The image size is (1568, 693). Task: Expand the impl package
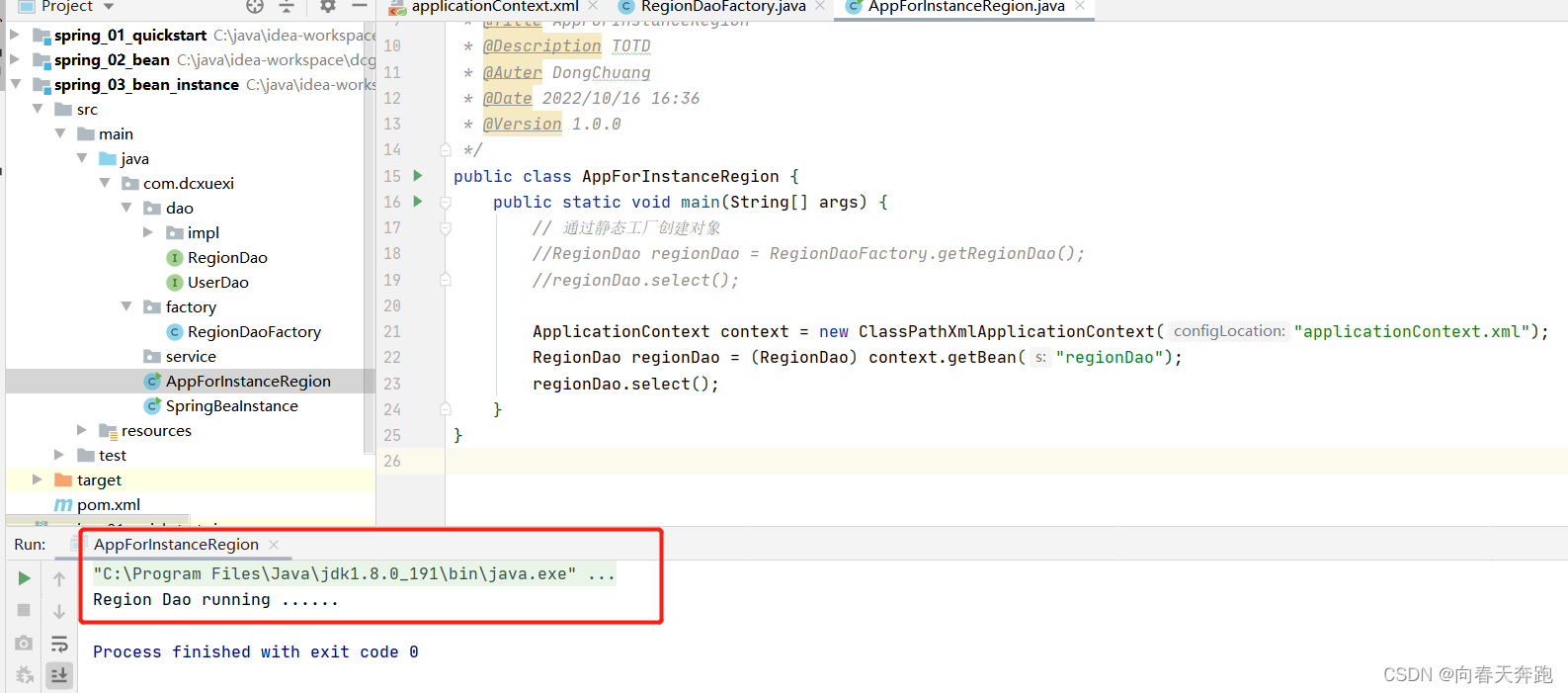pyautogui.click(x=148, y=232)
